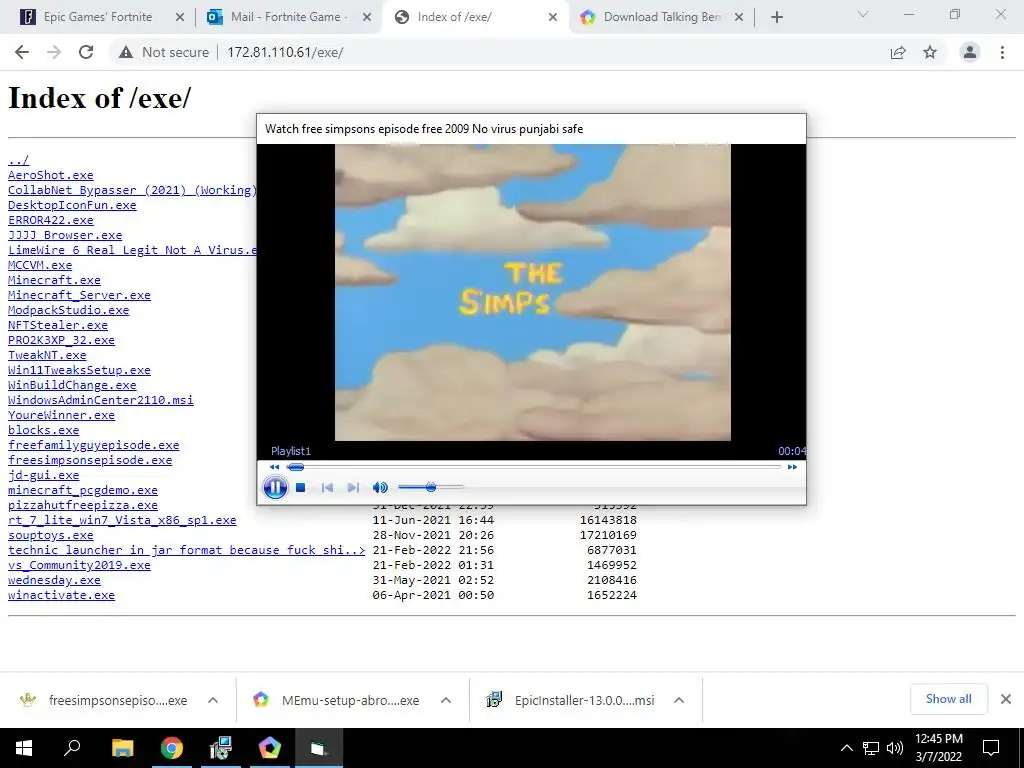Expand options for MEmu-setup download

pos(446,700)
